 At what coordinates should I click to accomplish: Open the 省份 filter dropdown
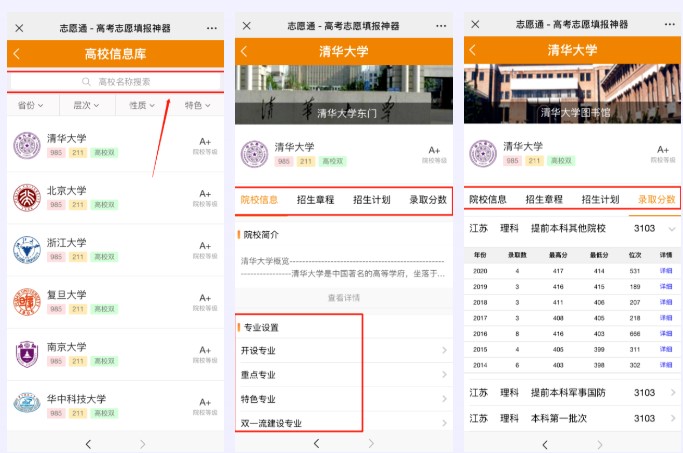click(x=32, y=106)
